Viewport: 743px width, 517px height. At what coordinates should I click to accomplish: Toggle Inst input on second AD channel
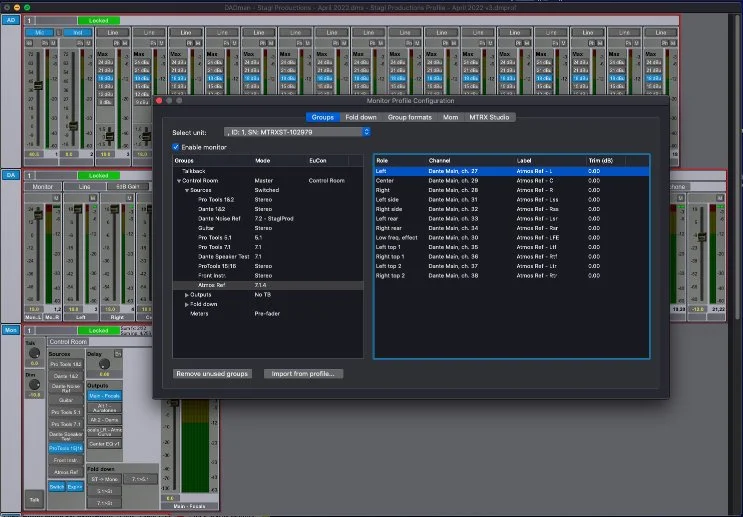(78, 32)
